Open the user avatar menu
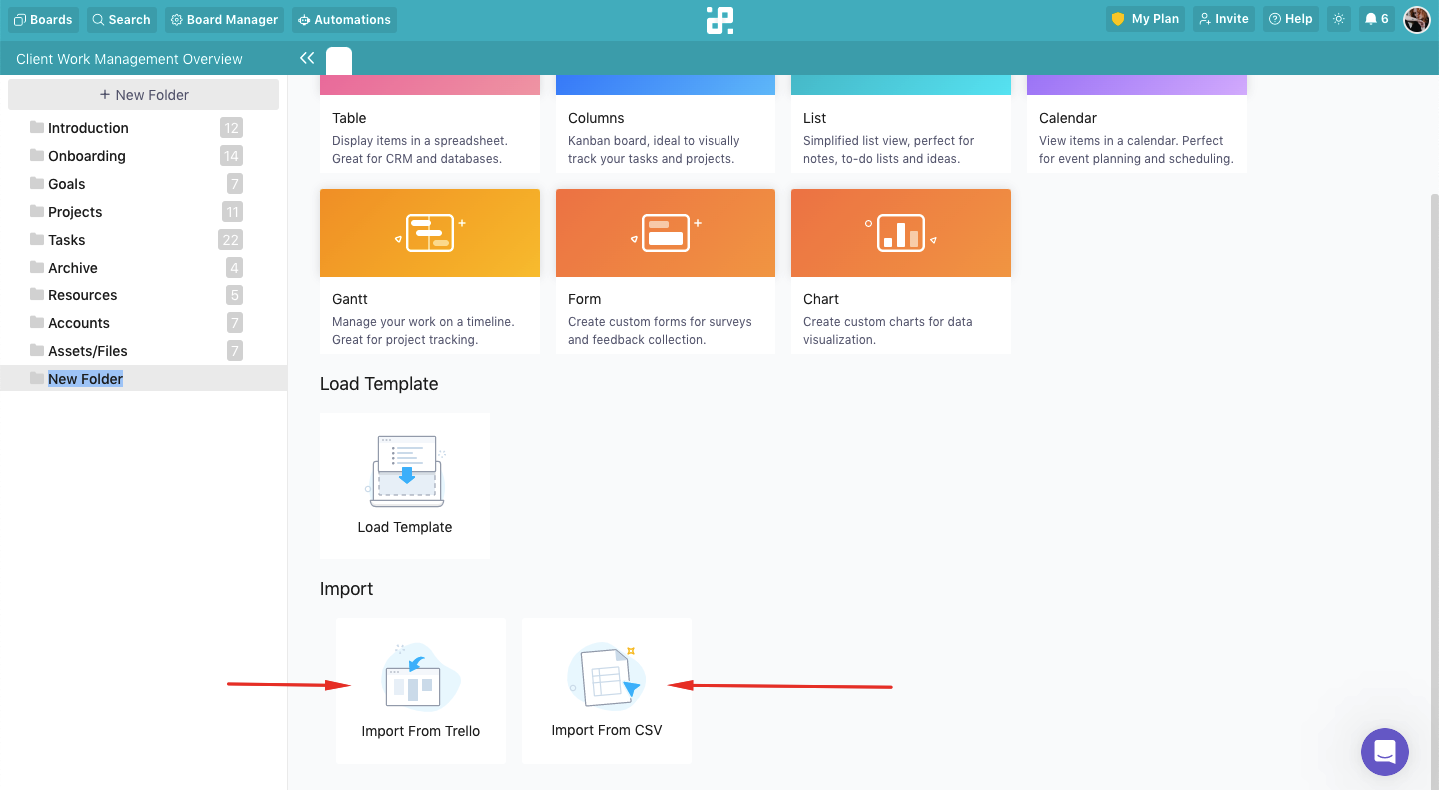 (x=1416, y=19)
